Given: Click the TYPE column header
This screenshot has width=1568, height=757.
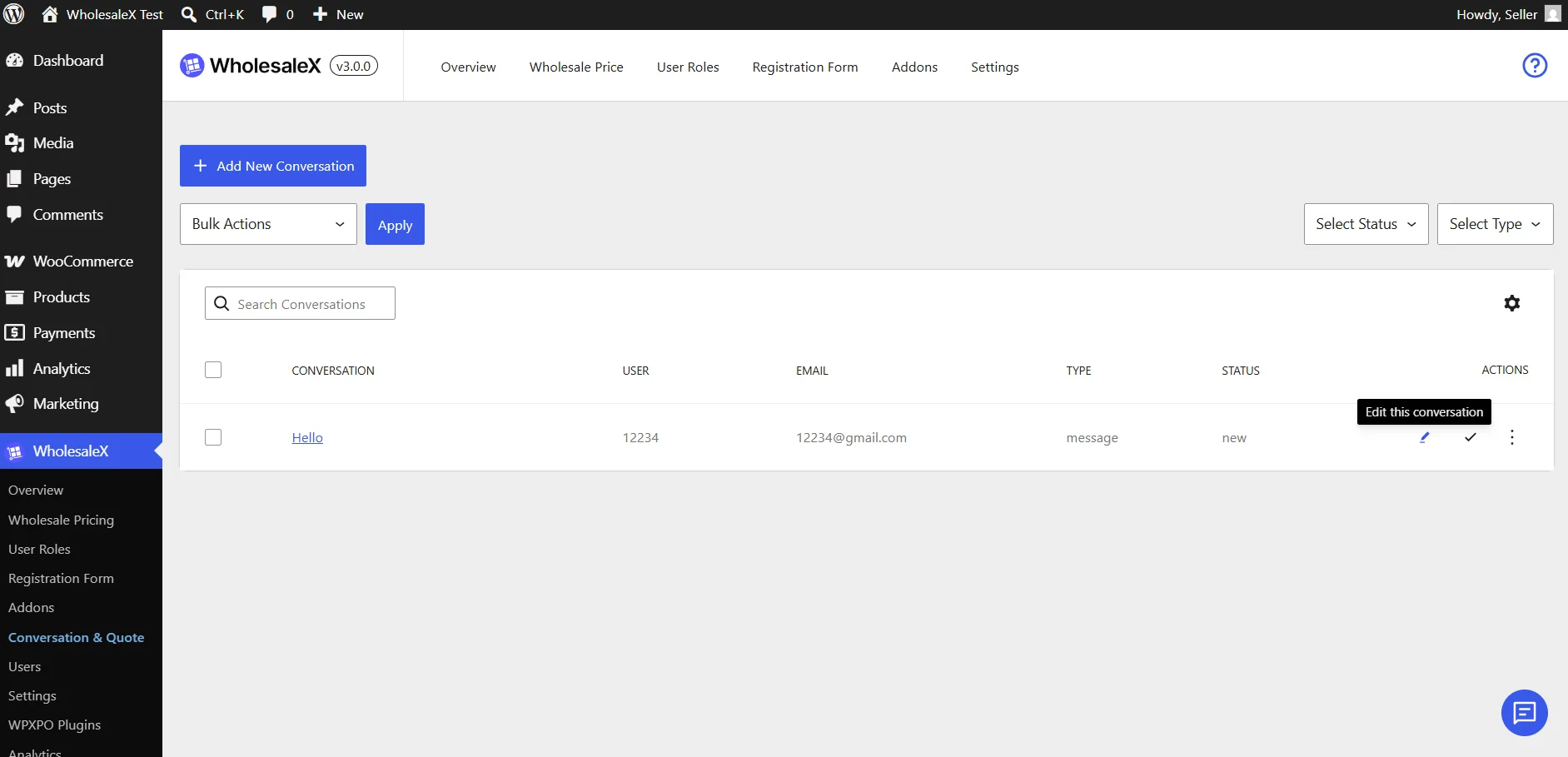Looking at the screenshot, I should [x=1078, y=371].
